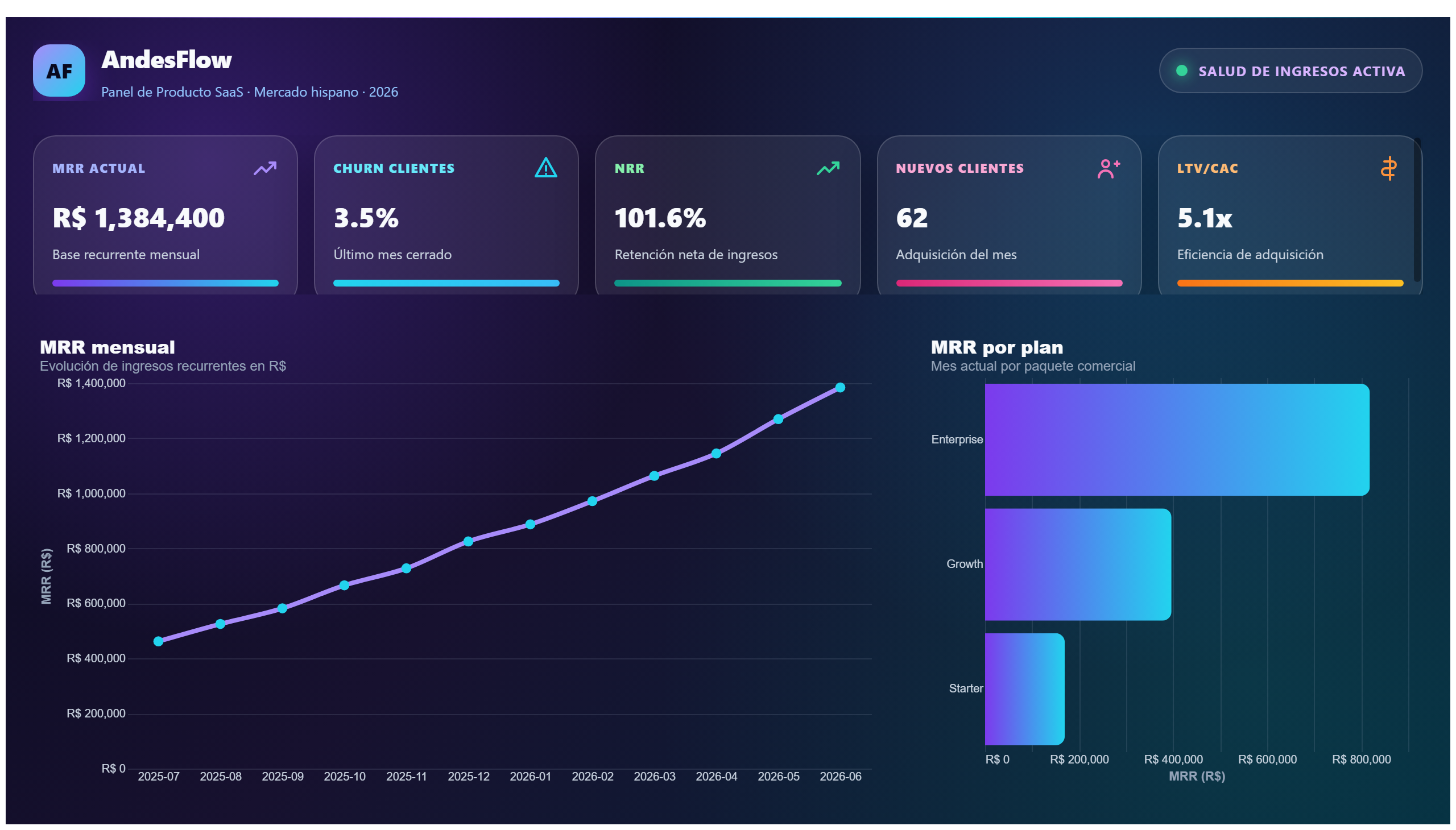
Task: Click the R$ 800,000 label on bar chart axis
Action: (1362, 760)
